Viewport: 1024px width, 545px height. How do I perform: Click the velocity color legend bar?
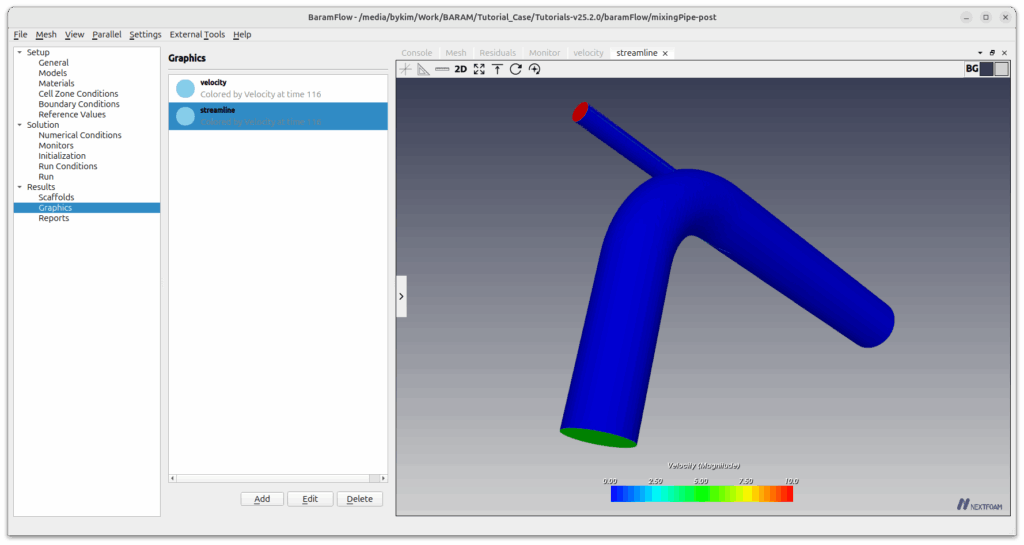coord(702,494)
